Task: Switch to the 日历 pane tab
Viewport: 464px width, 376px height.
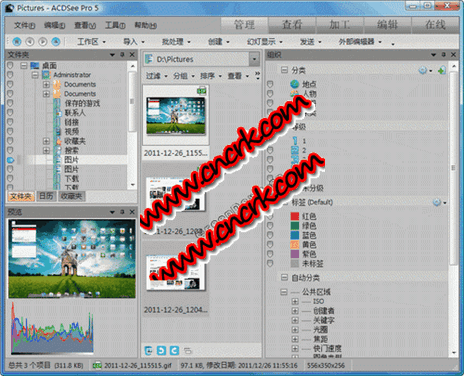Action: click(x=46, y=196)
